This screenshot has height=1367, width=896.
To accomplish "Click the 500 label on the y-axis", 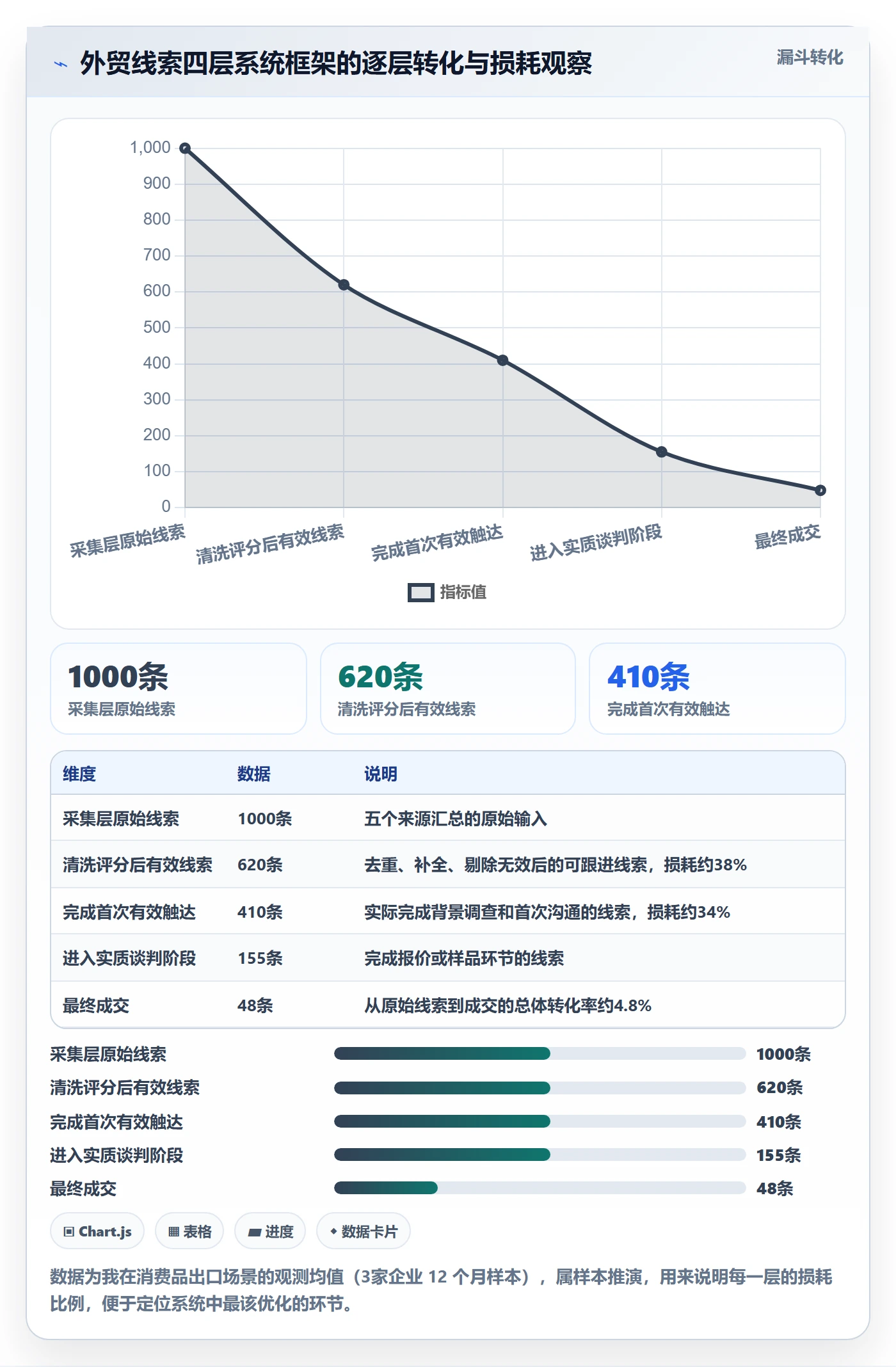I will (157, 327).
